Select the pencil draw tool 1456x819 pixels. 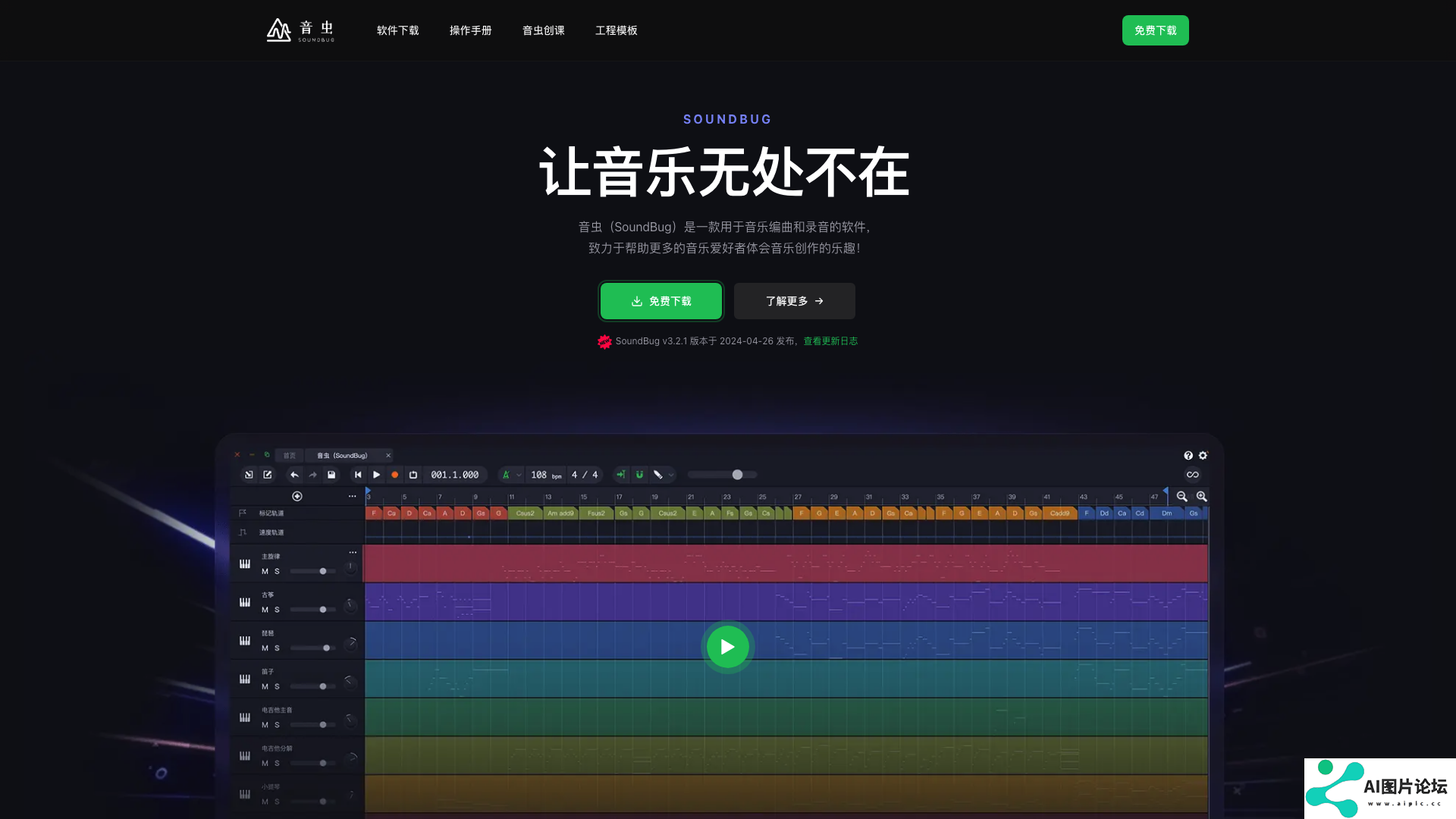point(658,475)
